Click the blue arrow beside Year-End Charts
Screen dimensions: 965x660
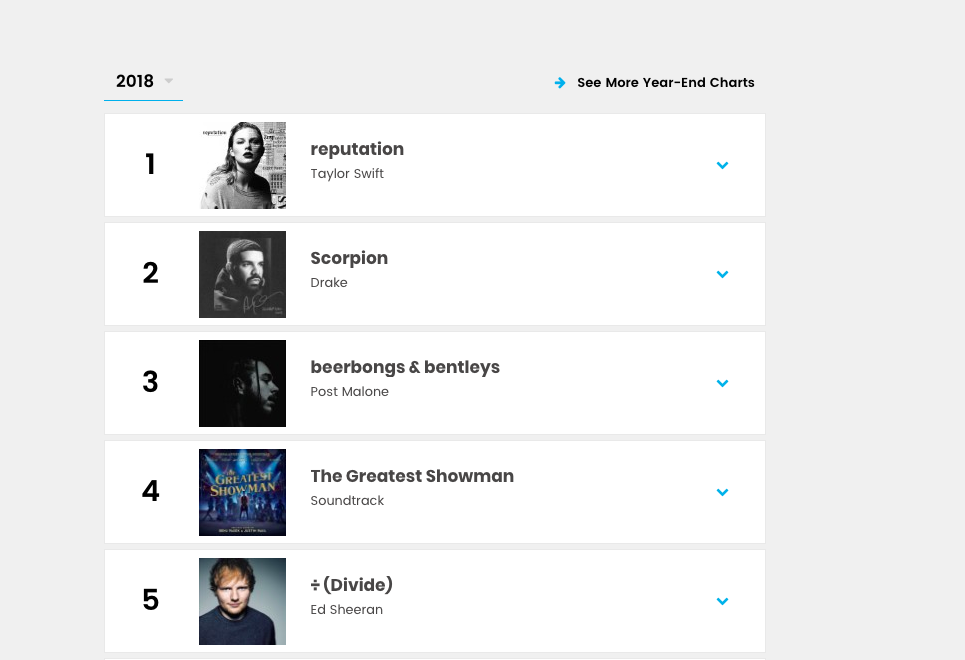[560, 82]
